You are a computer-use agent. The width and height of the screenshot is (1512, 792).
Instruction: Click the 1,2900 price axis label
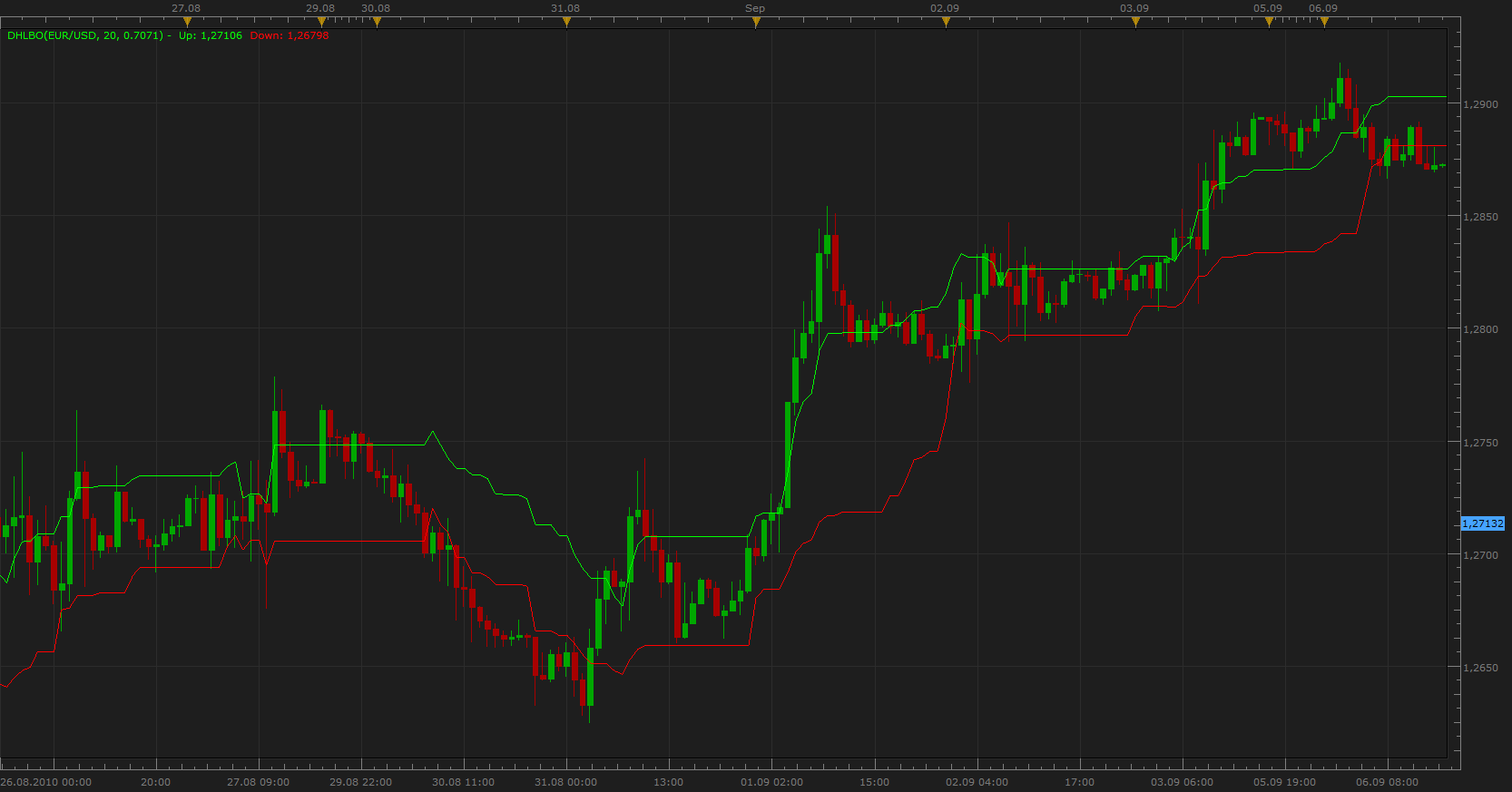[1481, 104]
